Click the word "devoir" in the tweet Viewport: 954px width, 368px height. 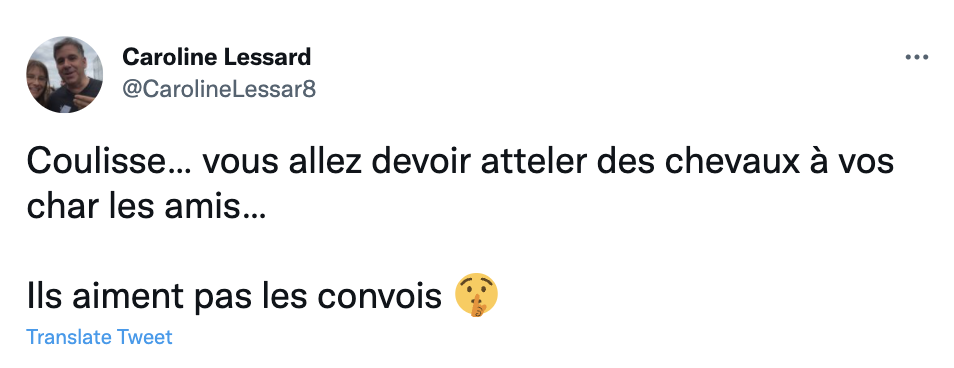[420, 162]
